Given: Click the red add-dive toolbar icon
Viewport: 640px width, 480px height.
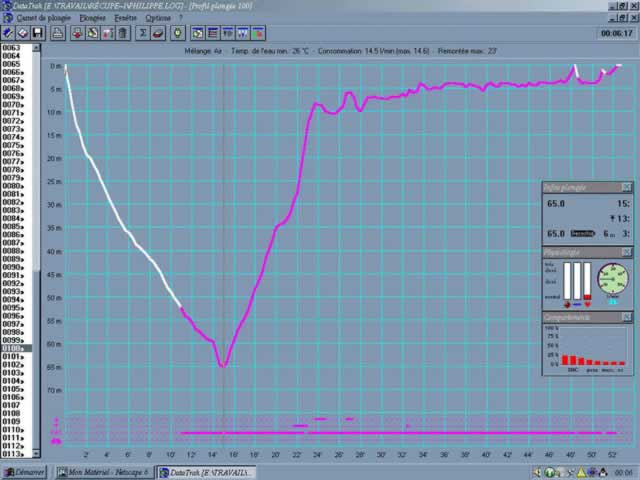Looking at the screenshot, I should coord(78,33).
